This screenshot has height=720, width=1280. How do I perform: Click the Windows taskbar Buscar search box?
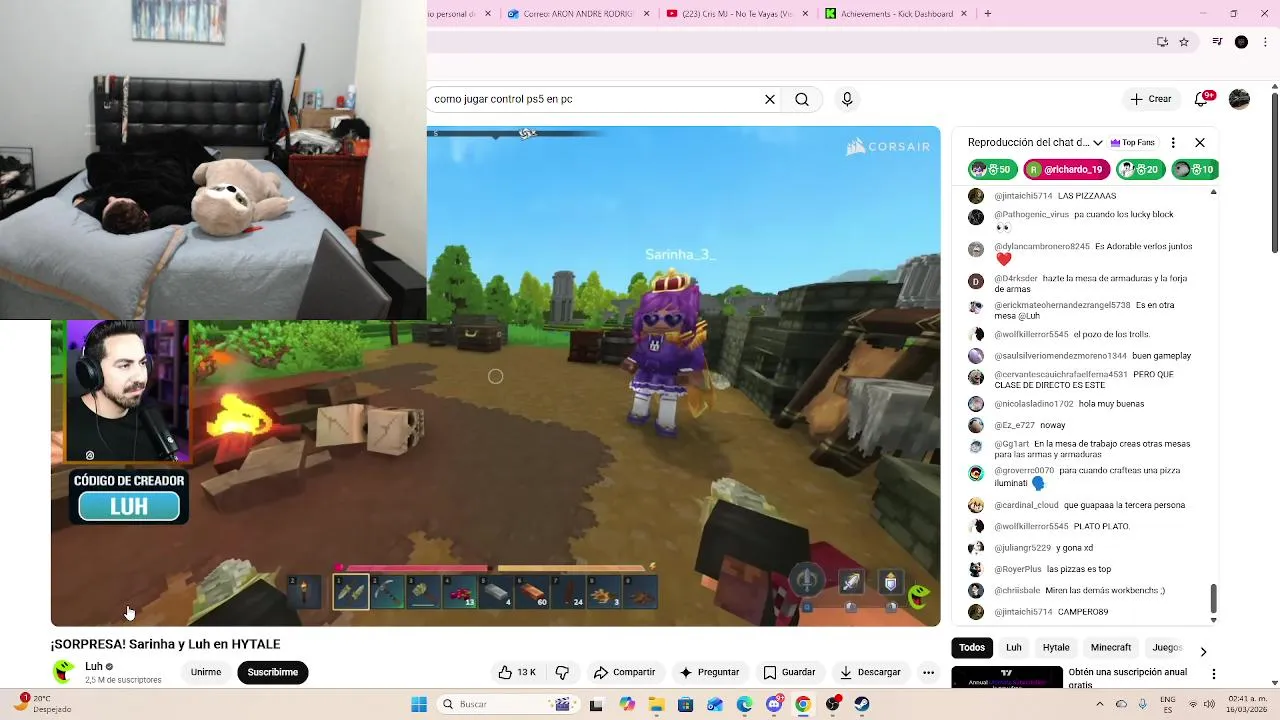[x=507, y=704]
